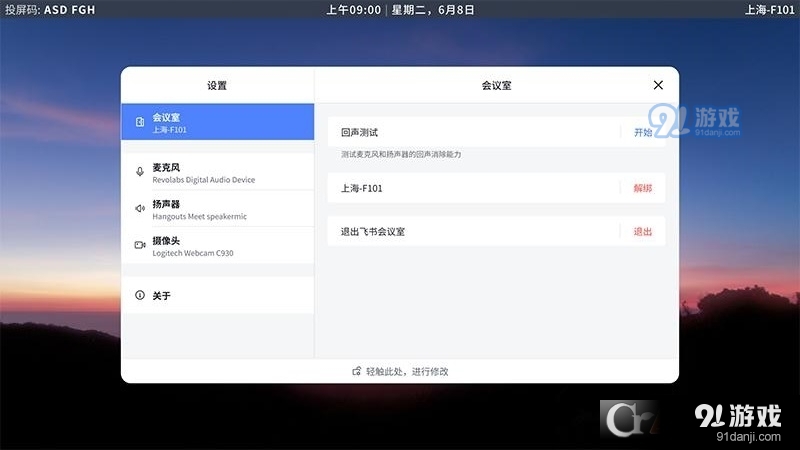Click the microphone icon beside 麦克风
Image resolution: width=800 pixels, height=450 pixels.
(x=140, y=171)
